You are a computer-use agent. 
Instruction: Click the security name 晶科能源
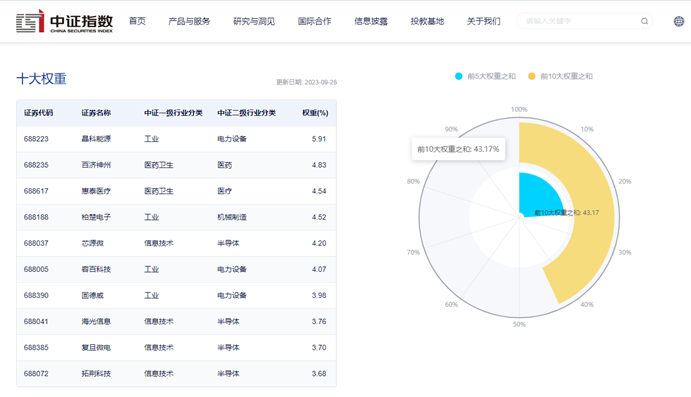point(96,139)
